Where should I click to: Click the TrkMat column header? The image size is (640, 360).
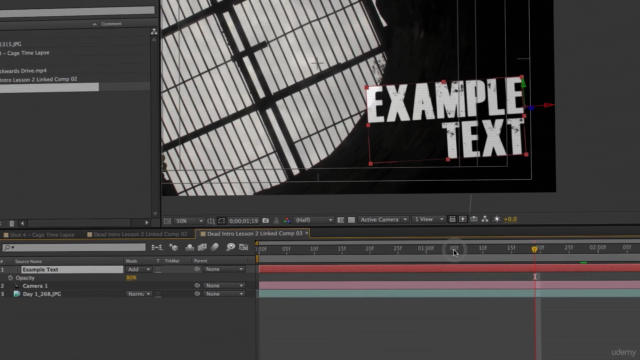(172, 261)
